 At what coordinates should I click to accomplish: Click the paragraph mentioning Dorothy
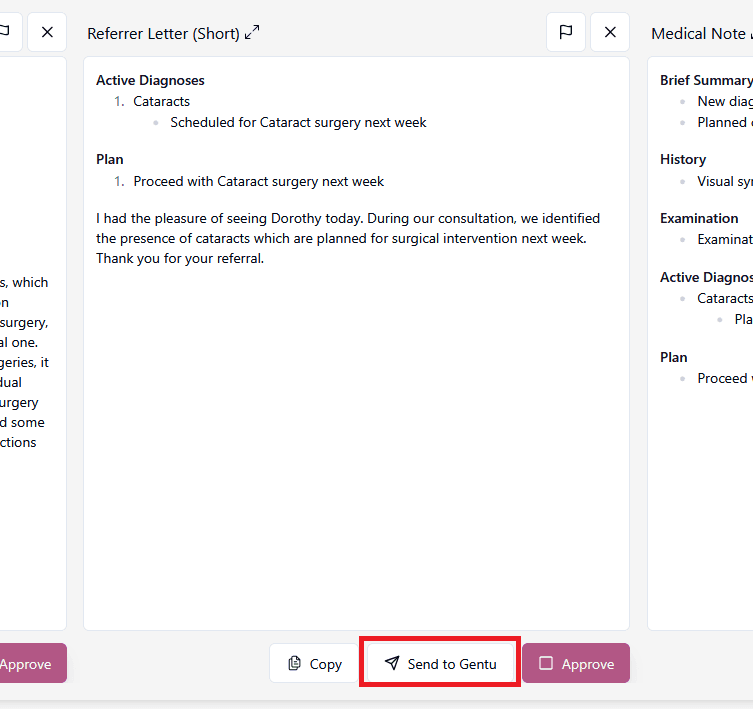(x=348, y=238)
